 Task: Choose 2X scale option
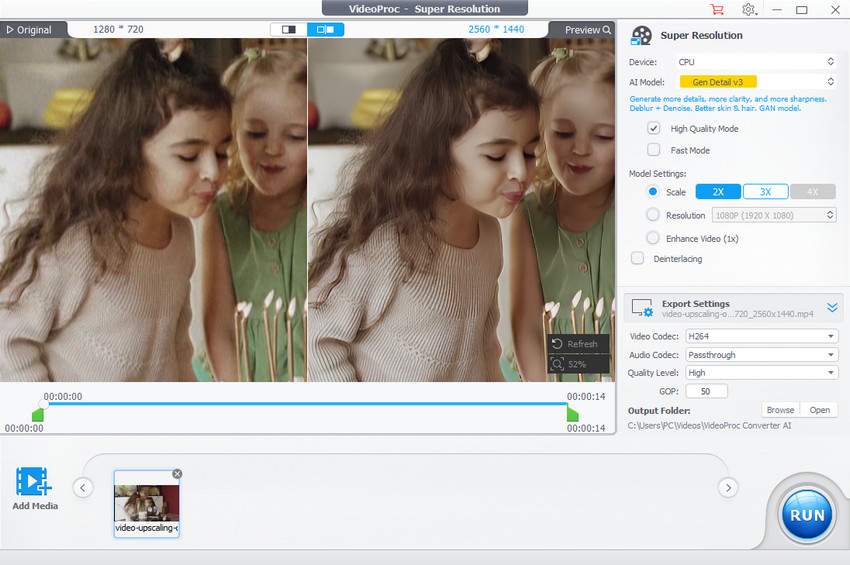(718, 191)
